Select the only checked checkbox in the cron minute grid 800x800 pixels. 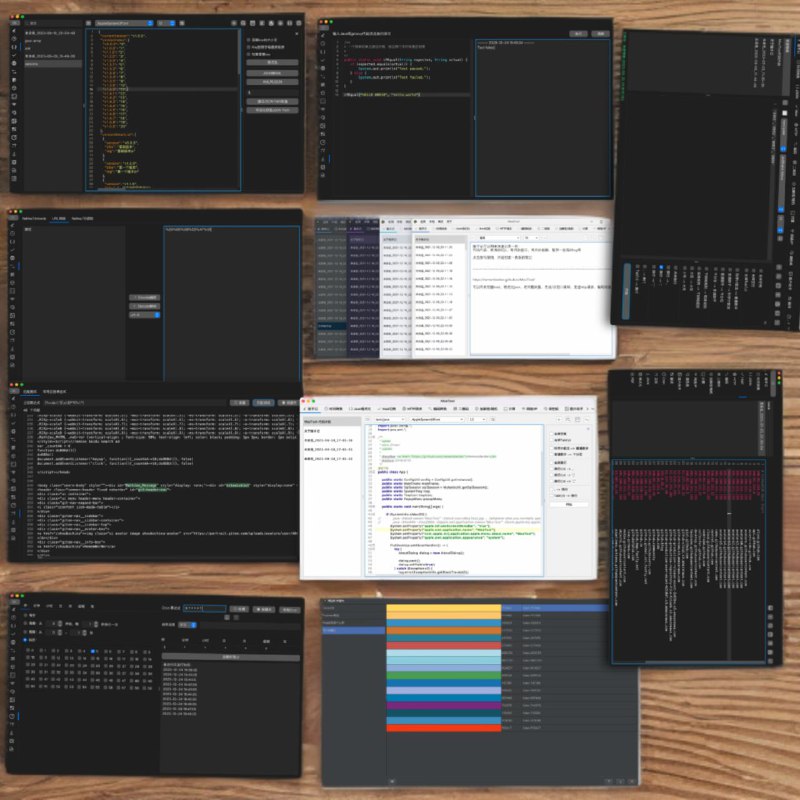point(93,652)
